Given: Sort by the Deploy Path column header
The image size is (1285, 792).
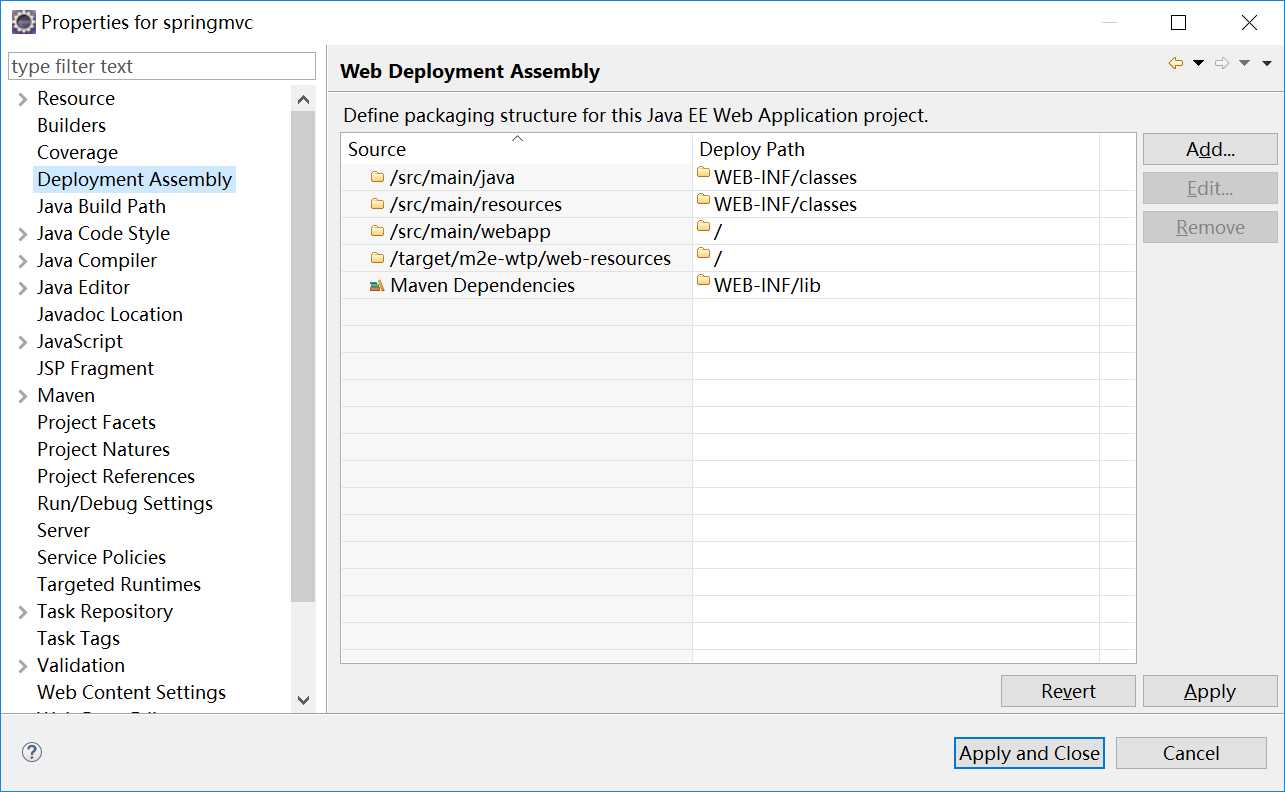Looking at the screenshot, I should pyautogui.click(x=896, y=149).
